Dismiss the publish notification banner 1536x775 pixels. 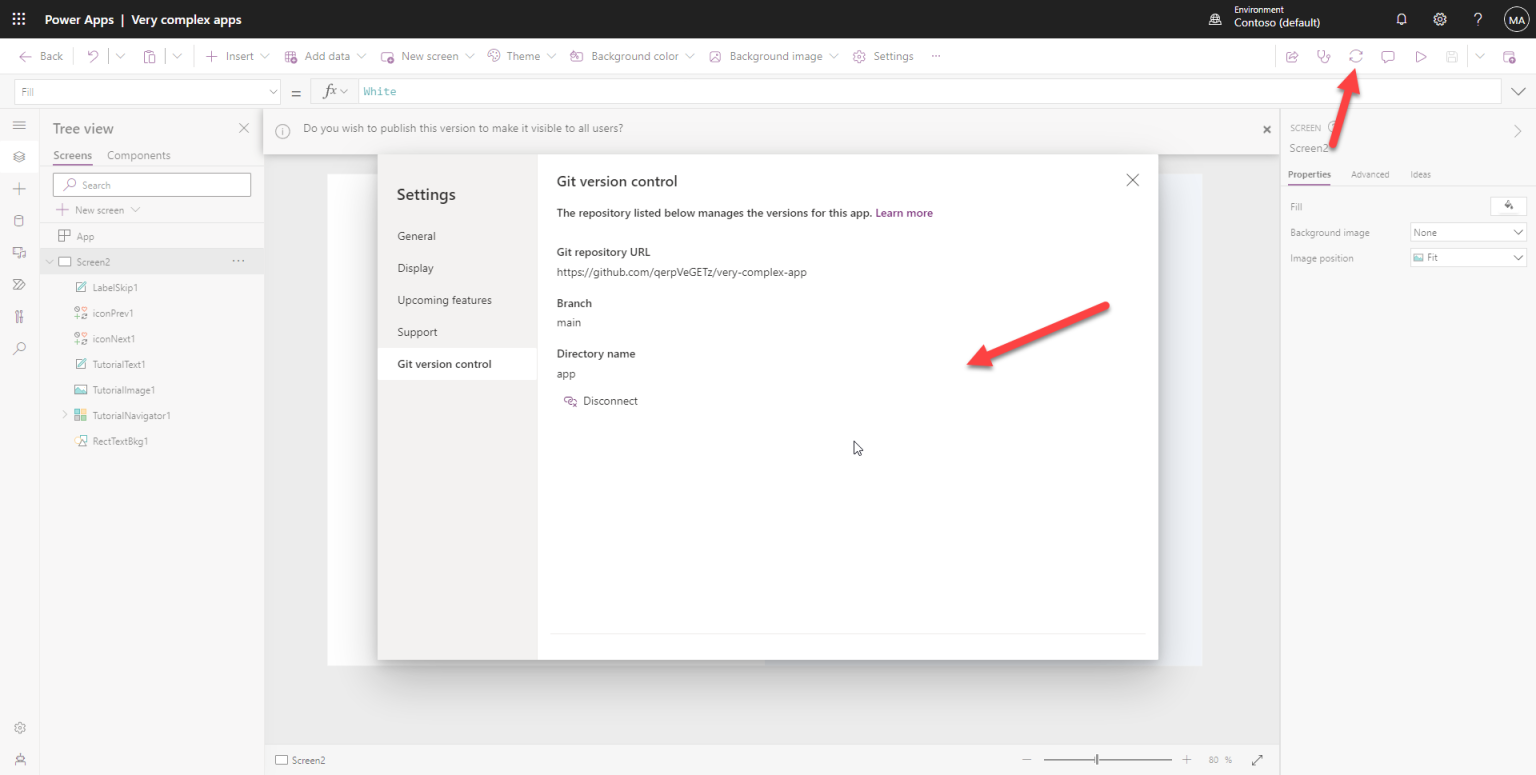[1267, 130]
